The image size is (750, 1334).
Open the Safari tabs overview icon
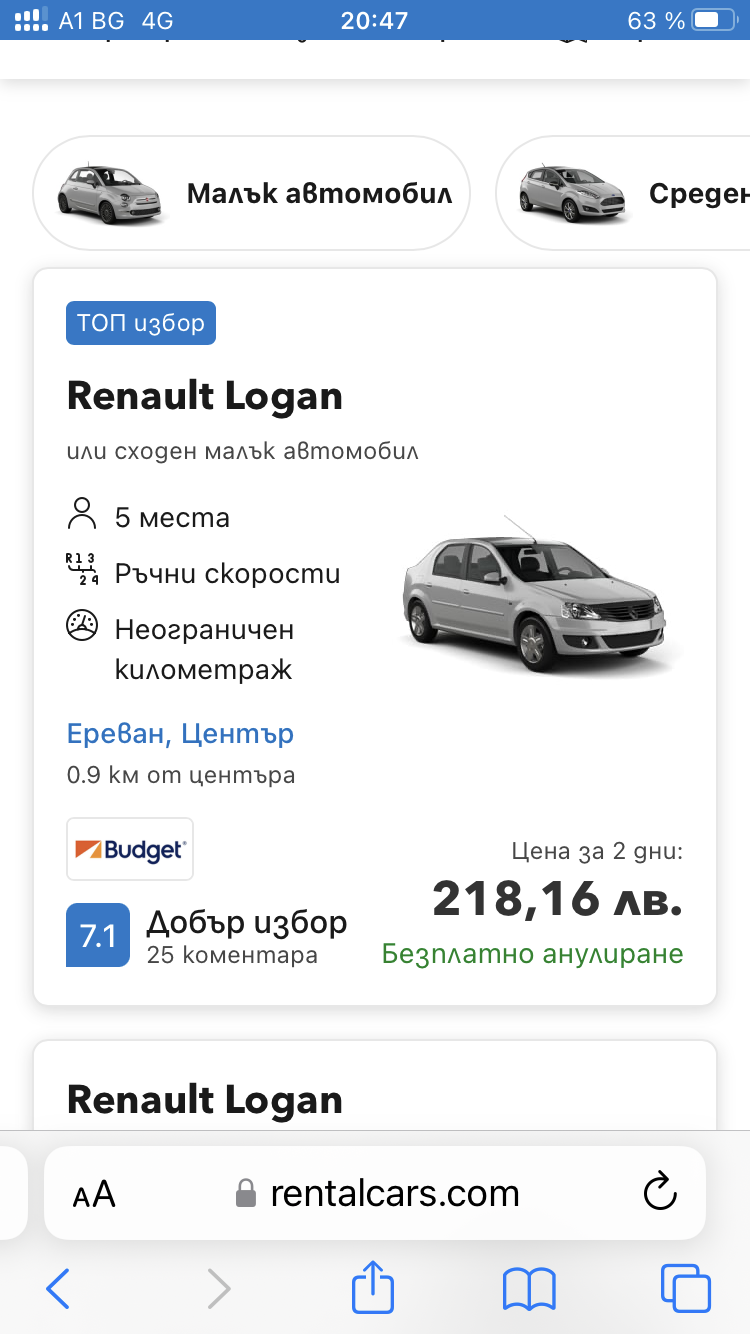(x=685, y=1288)
